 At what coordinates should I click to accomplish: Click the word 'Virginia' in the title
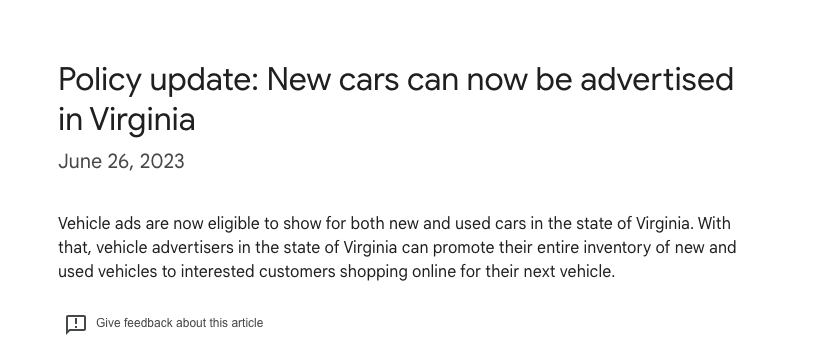pyautogui.click(x=143, y=120)
